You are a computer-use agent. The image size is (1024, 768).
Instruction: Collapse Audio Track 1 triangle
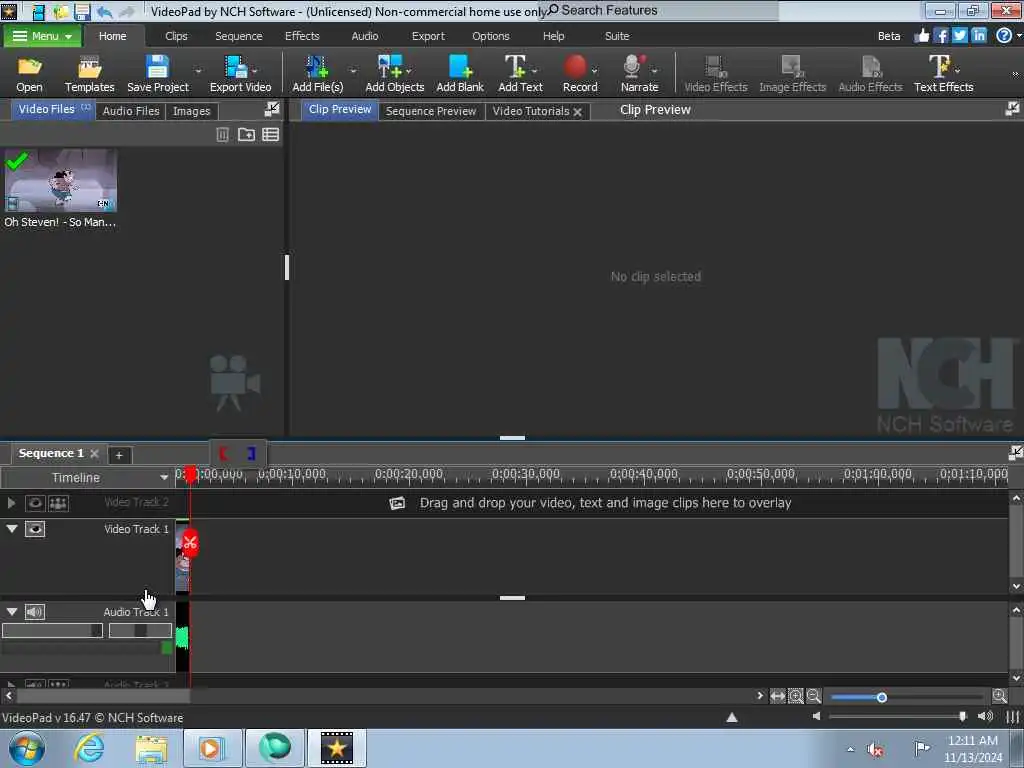[x=12, y=612]
